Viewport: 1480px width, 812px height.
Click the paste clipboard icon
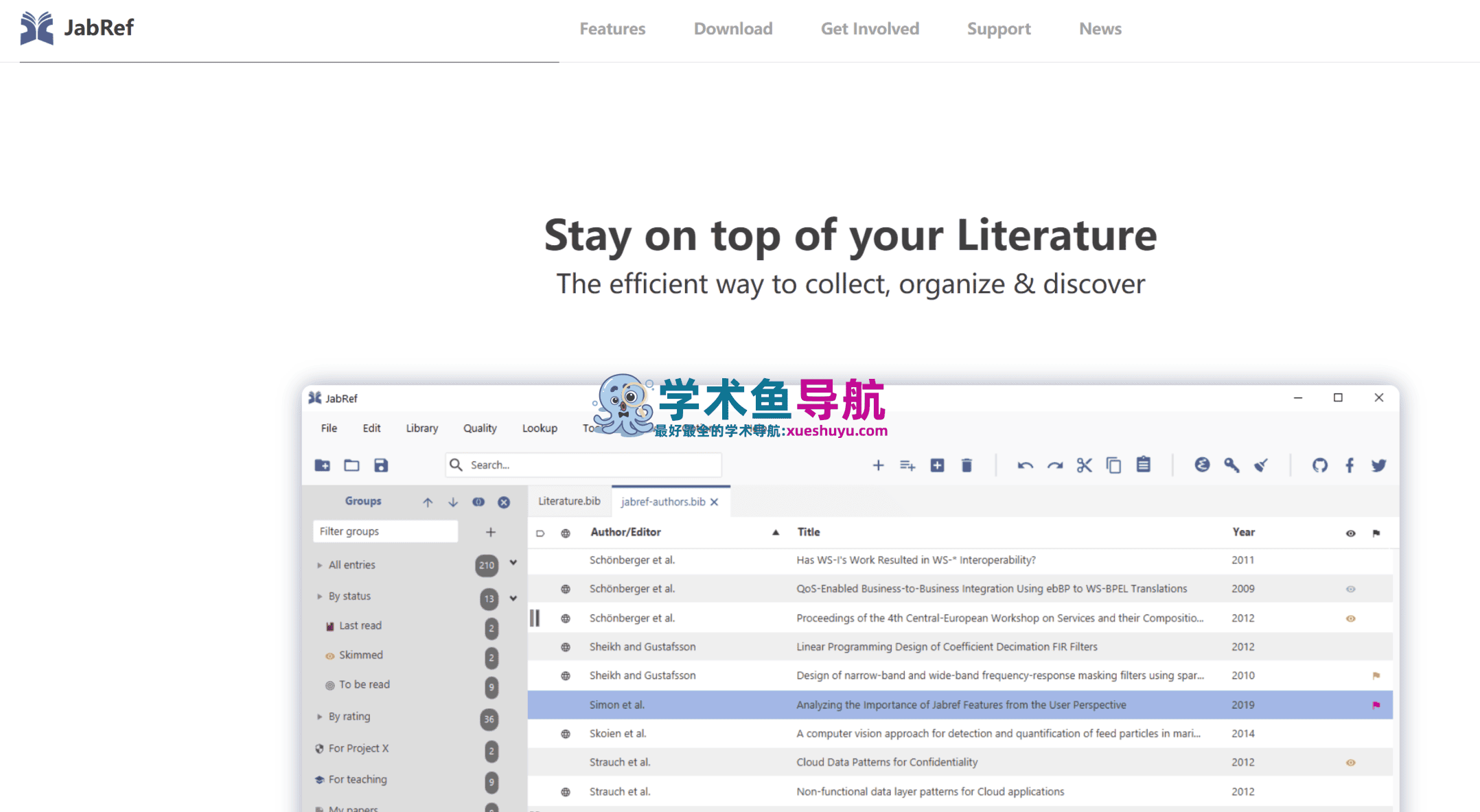pyautogui.click(x=1143, y=465)
